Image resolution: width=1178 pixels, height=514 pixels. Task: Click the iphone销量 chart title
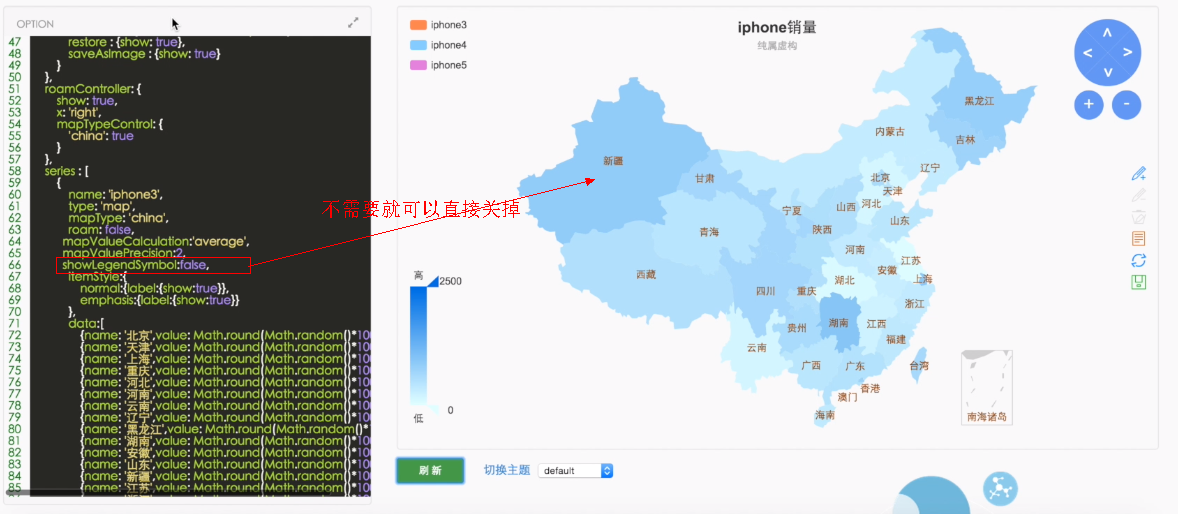pyautogui.click(x=777, y=28)
